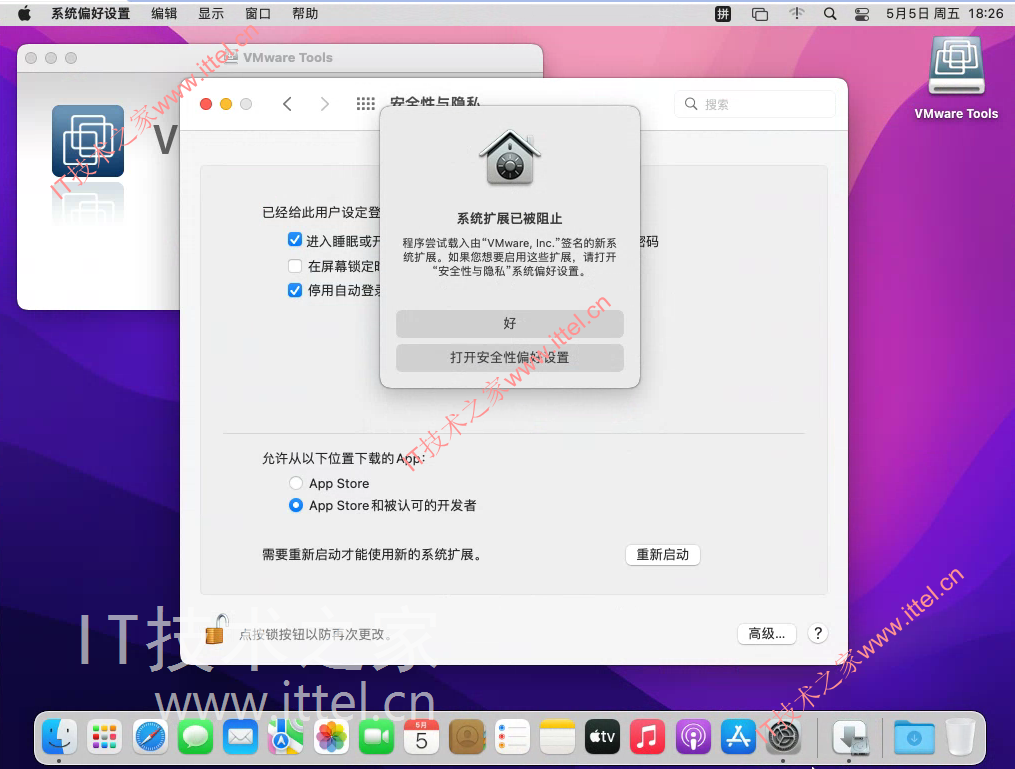This screenshot has width=1015, height=769.
Task: Select App Store和被认可的开发者 option
Action: click(x=296, y=505)
